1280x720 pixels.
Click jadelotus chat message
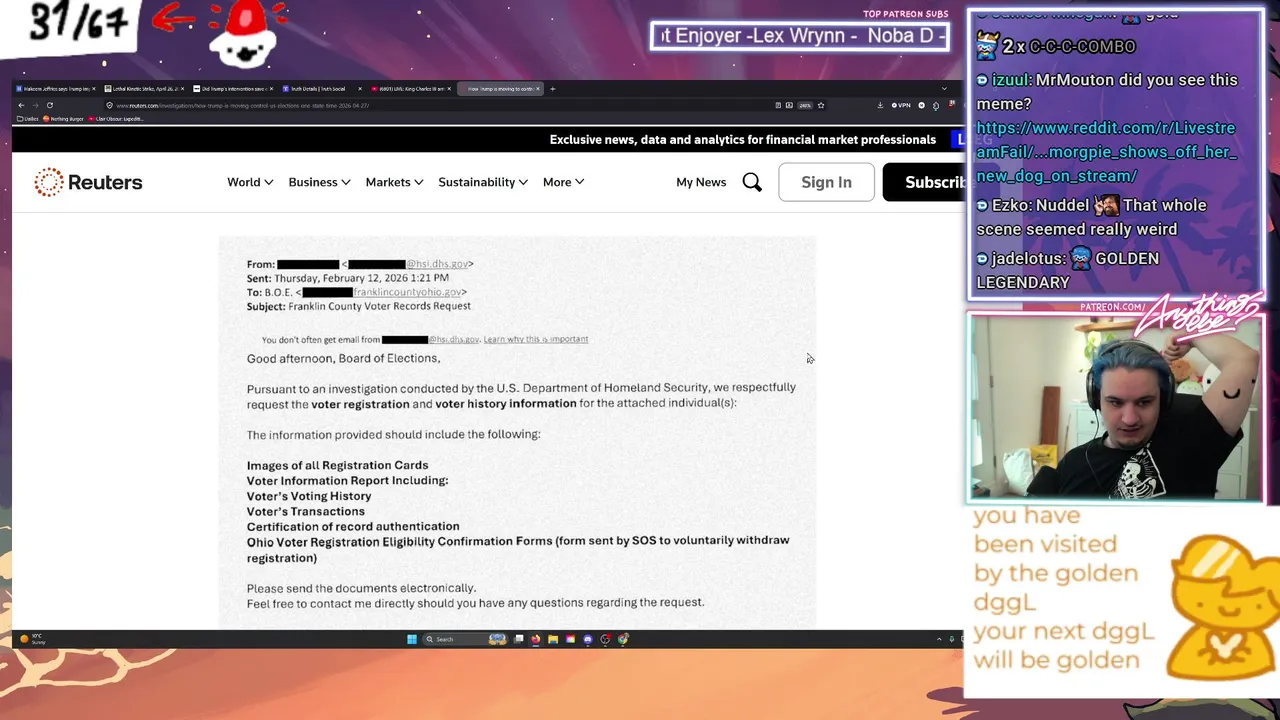coord(1068,270)
